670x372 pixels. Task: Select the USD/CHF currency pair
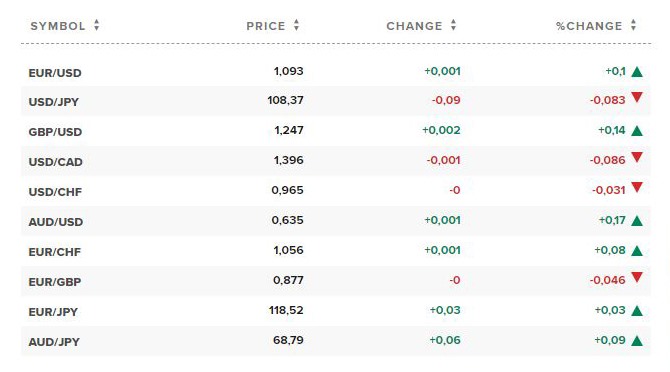tap(55, 192)
